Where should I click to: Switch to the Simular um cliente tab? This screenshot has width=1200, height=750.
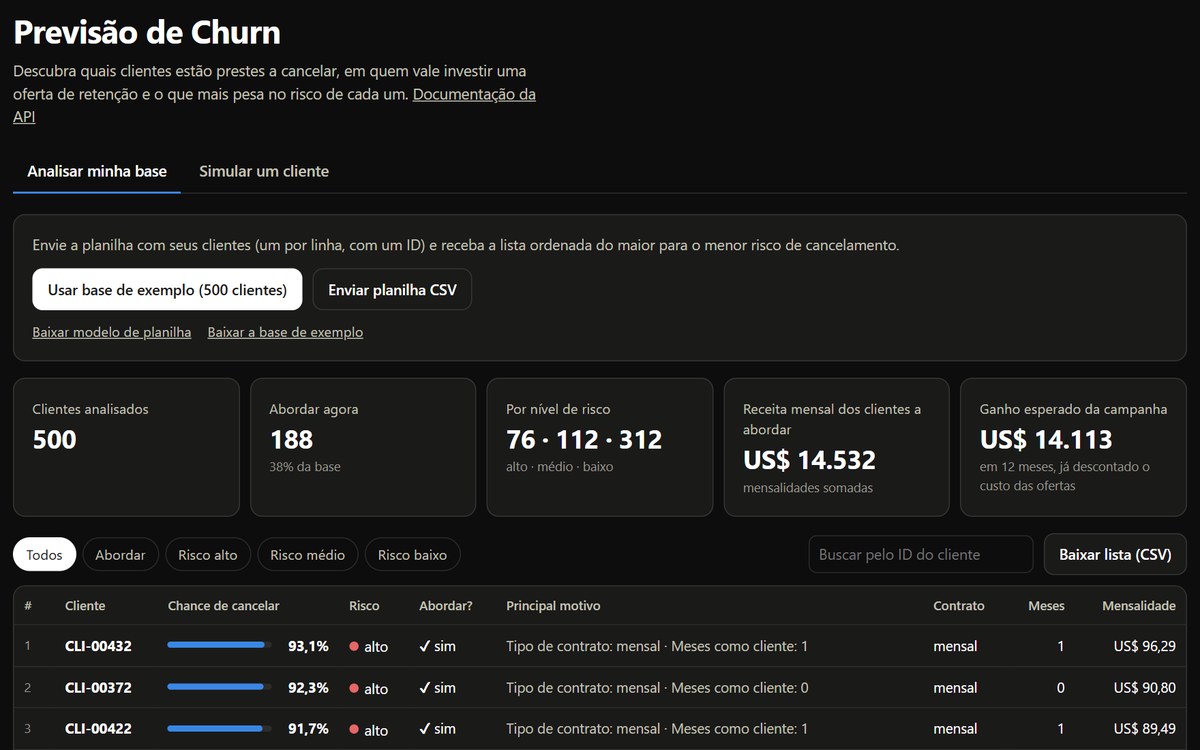264,171
